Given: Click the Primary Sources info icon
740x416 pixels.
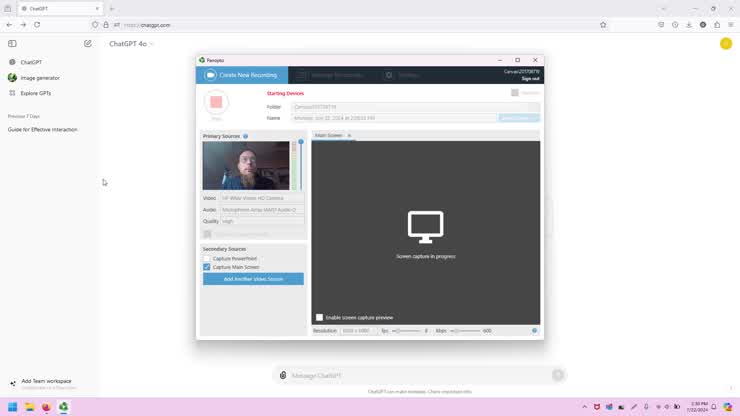Looking at the screenshot, I should (245, 136).
